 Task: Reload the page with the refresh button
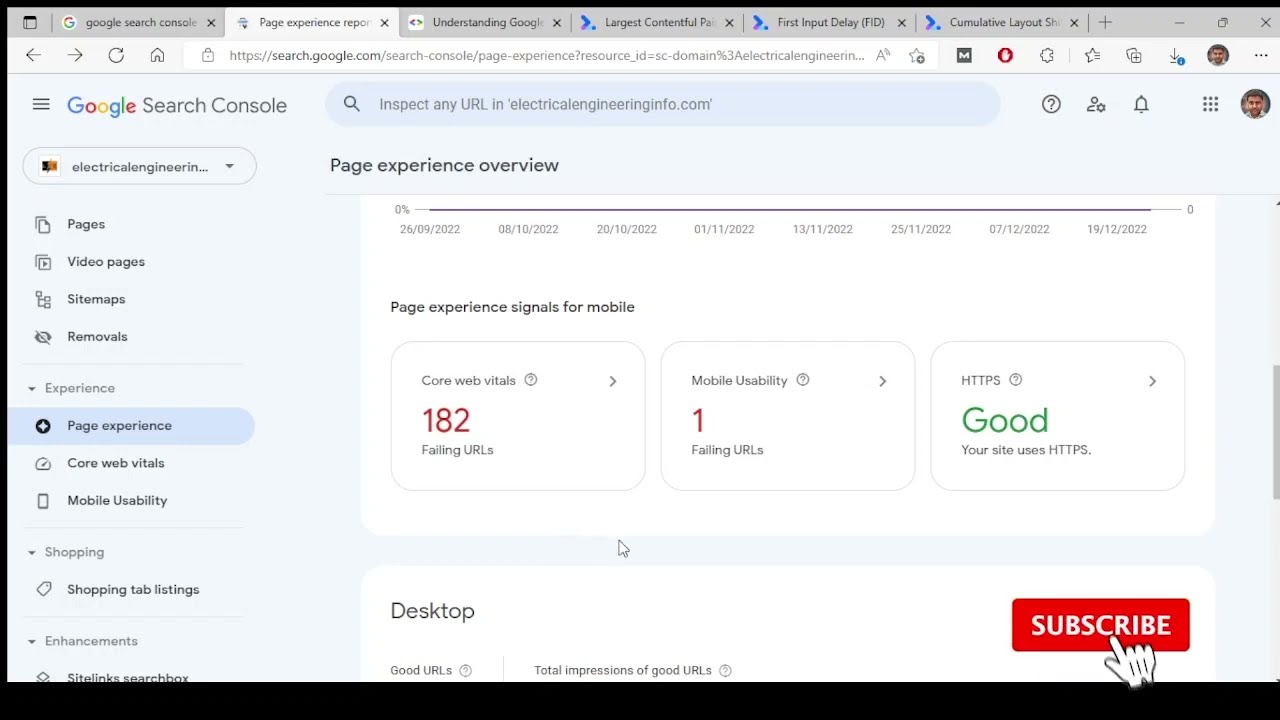coord(116,56)
